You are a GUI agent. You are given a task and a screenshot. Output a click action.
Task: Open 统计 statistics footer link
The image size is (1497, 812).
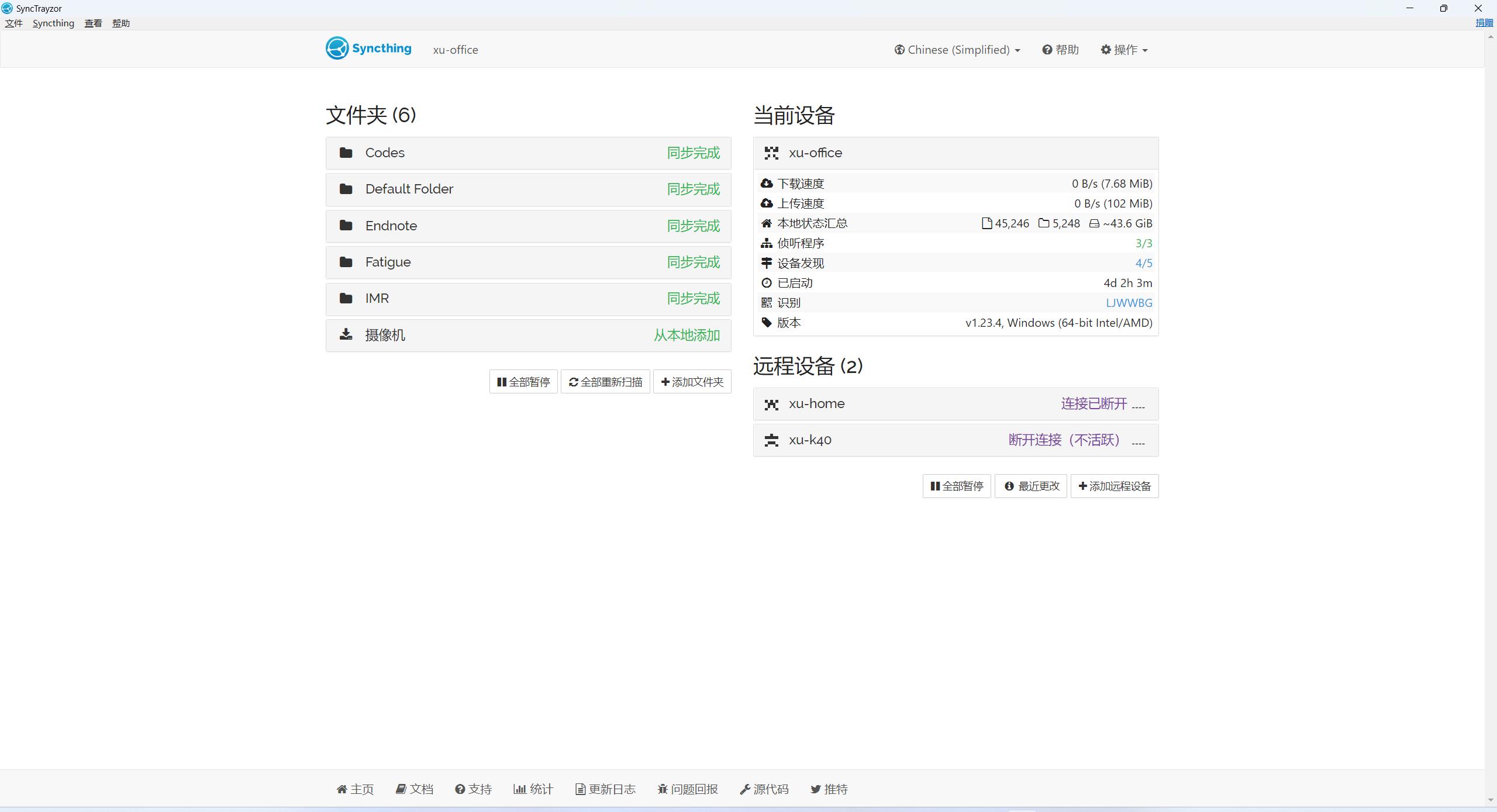coord(533,789)
